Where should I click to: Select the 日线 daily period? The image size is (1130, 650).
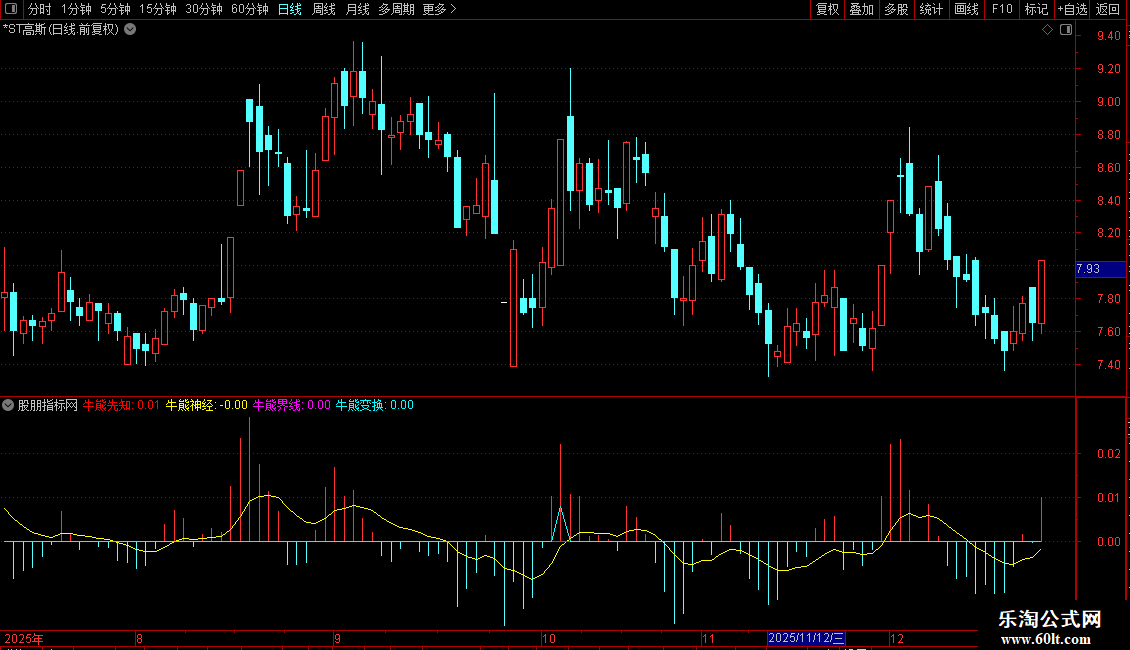pyautogui.click(x=290, y=9)
